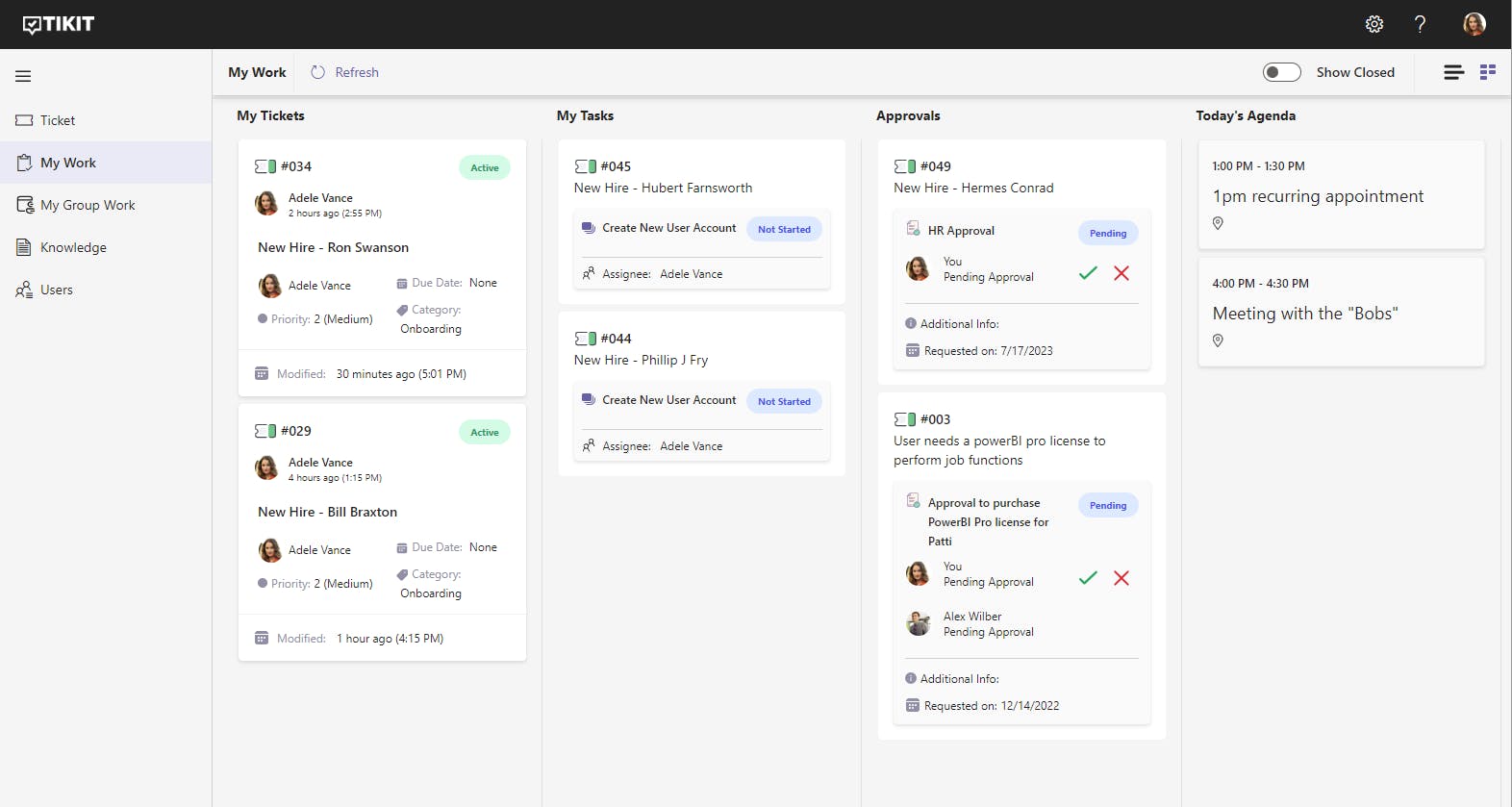Open the help question mark icon

point(1420,24)
